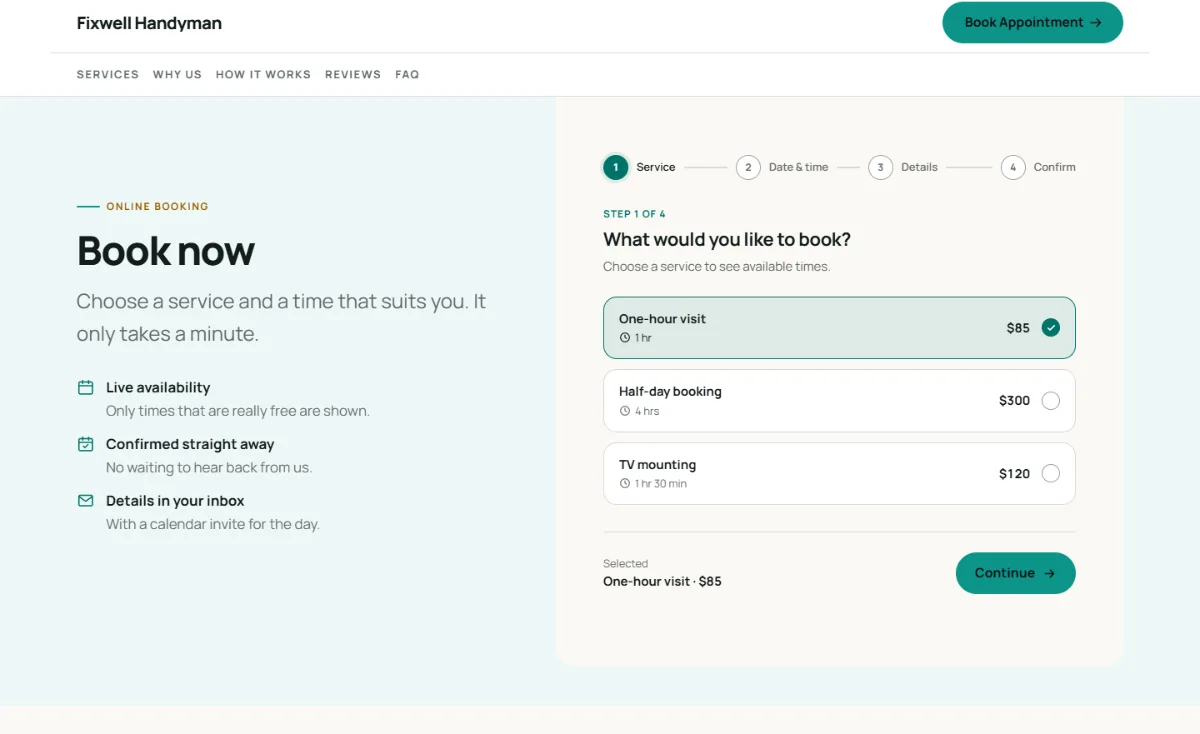Click "Details in your inbox" feature title
1200x734 pixels.
(x=175, y=501)
